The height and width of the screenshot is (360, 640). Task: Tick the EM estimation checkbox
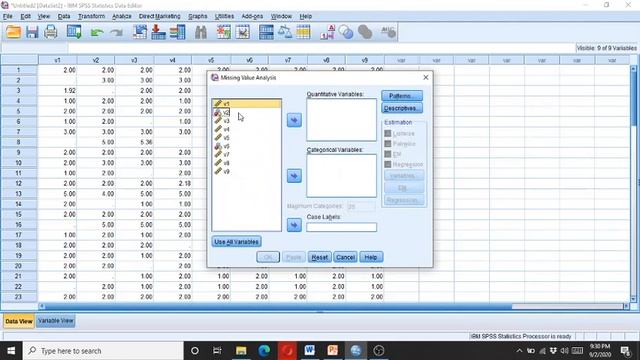[x=388, y=154]
